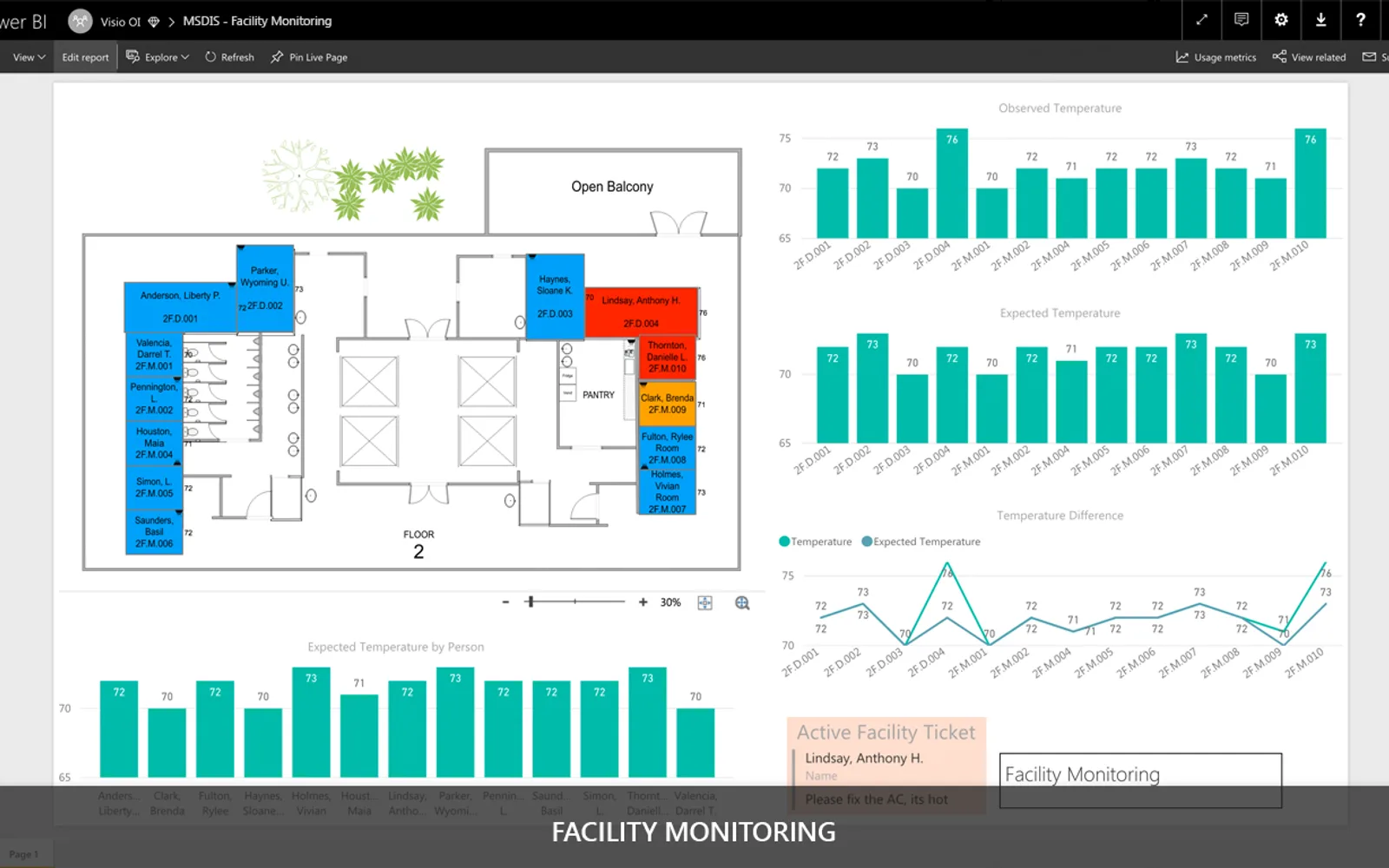Select the orange Clark, Brenda room 2F.M.009
The image size is (1389, 868).
click(667, 404)
